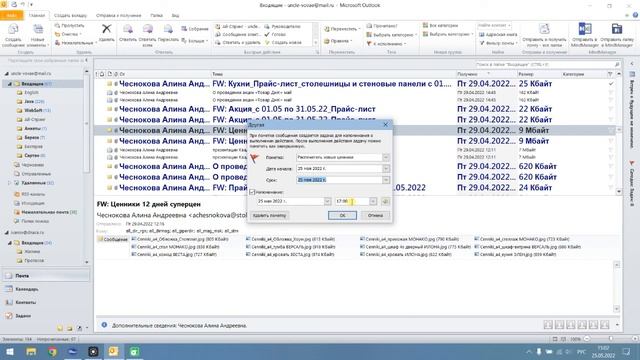Screen dimensions: 640x360
Task: Open Tasks (Задачи) in the navigation pane
Action: [x=46, y=316]
